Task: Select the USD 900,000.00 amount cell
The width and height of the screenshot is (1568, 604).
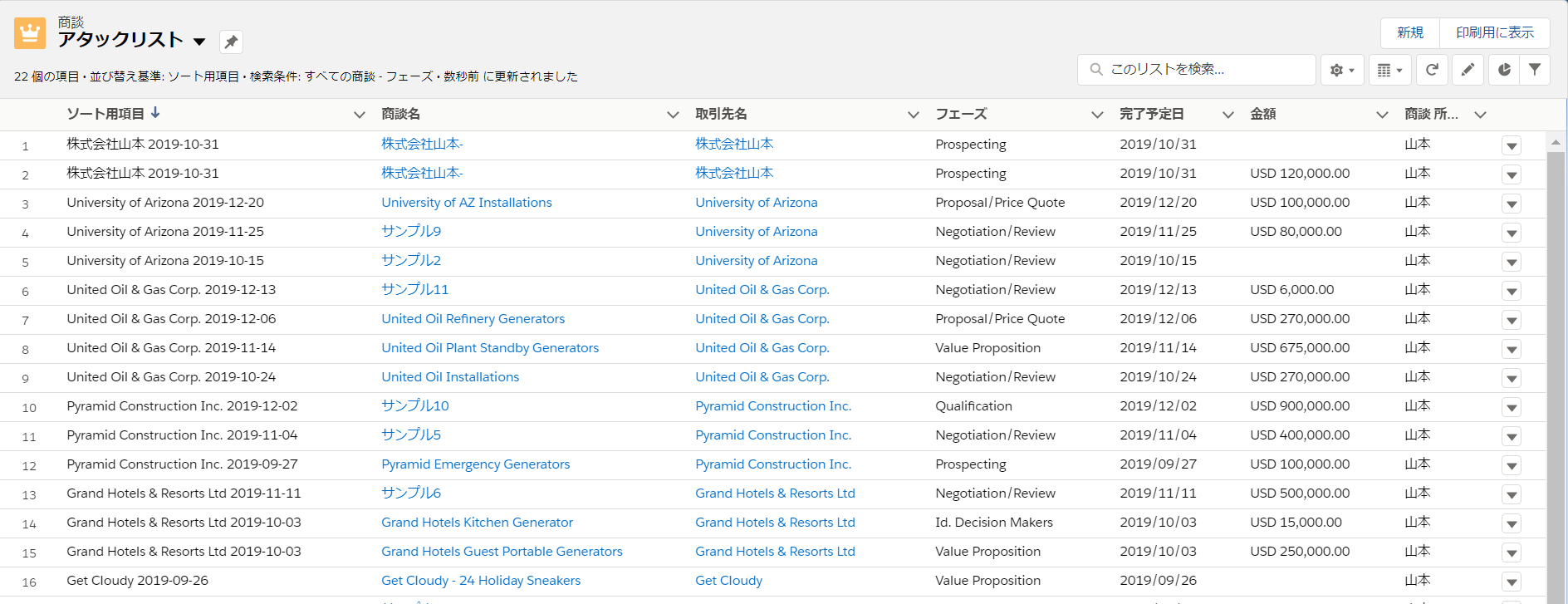Action: click(x=1300, y=405)
